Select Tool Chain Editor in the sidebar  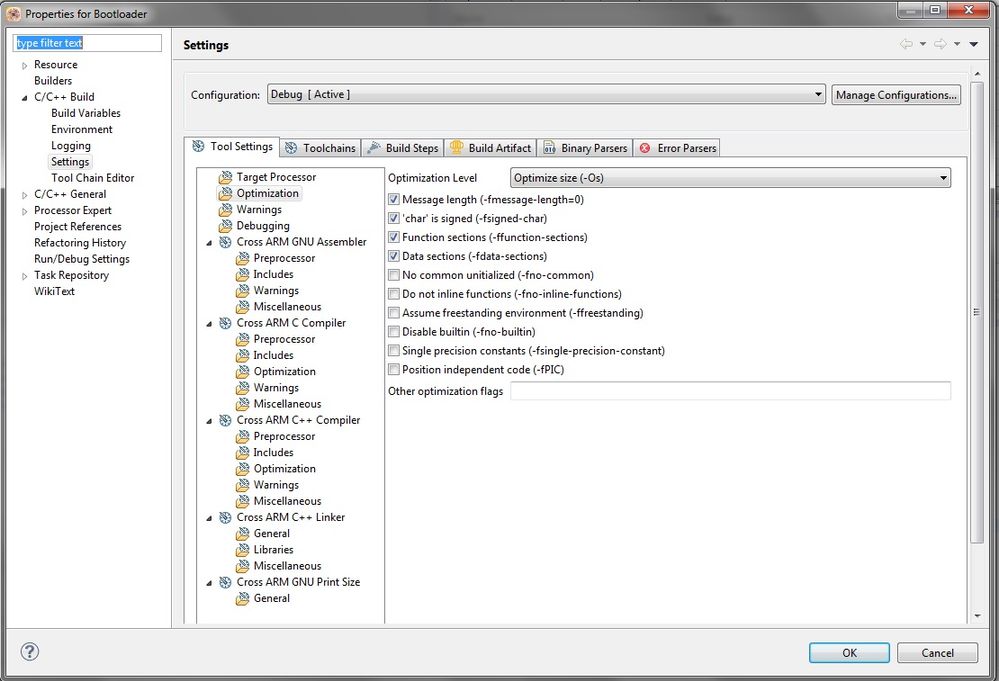click(x=92, y=178)
